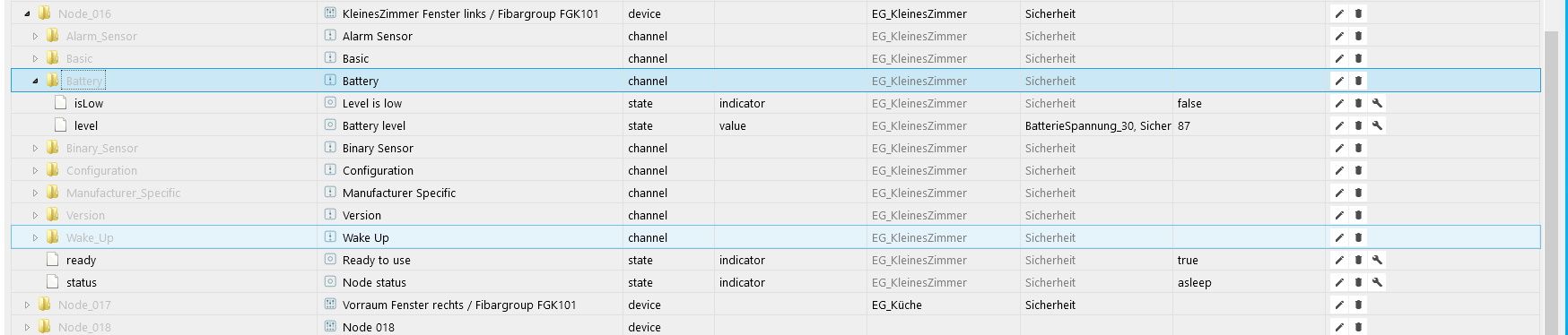Collapse the Node_016 tree node
Screen dimensions: 1568x335
27,14
